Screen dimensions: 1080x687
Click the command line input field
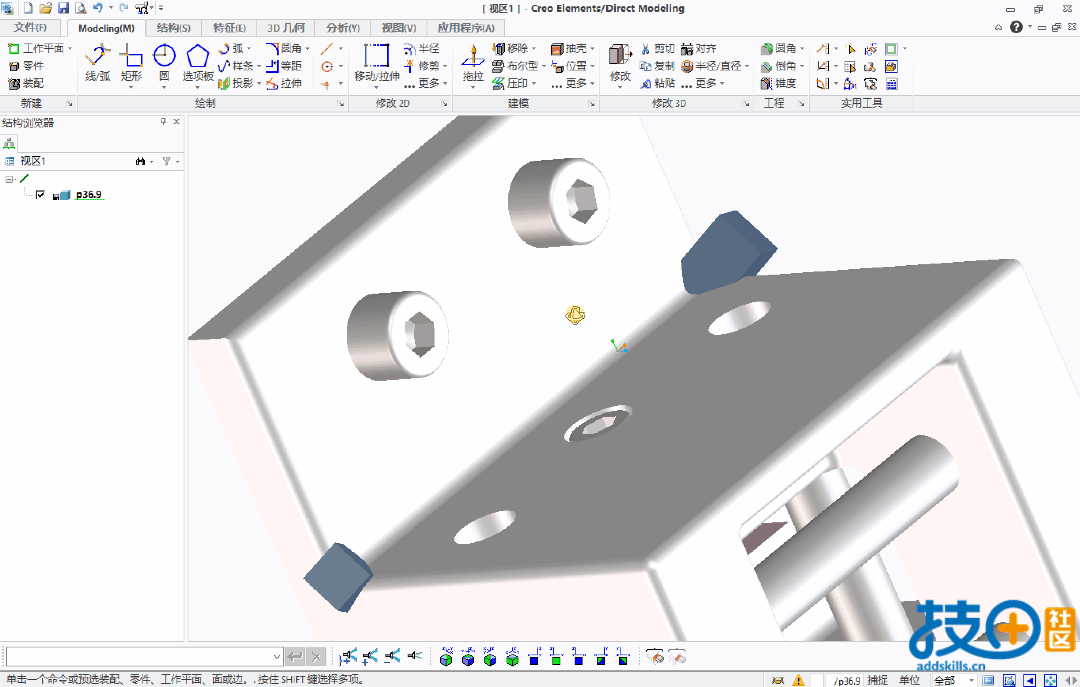point(139,657)
